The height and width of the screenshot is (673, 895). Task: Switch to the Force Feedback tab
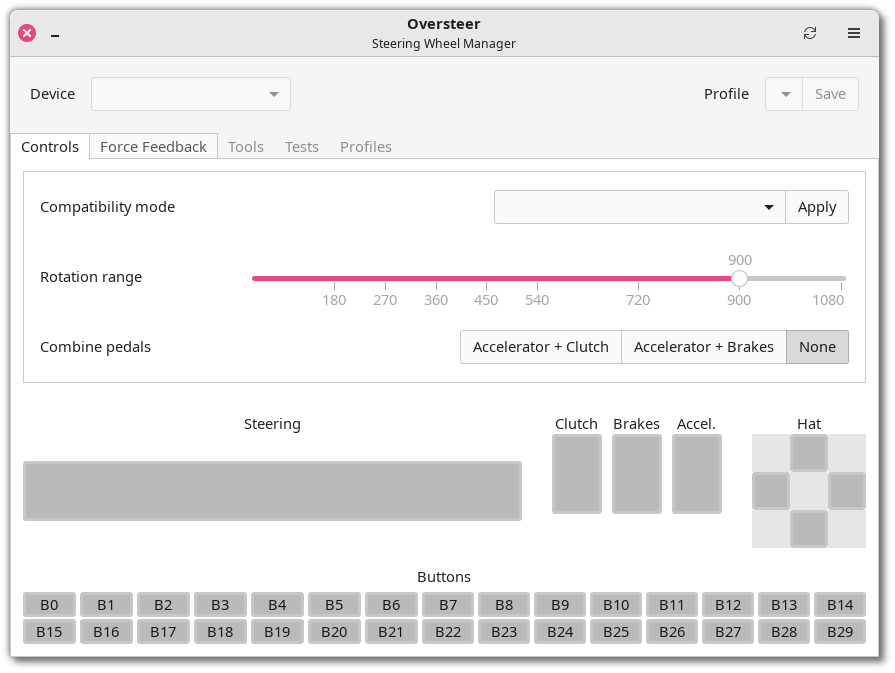[153, 147]
